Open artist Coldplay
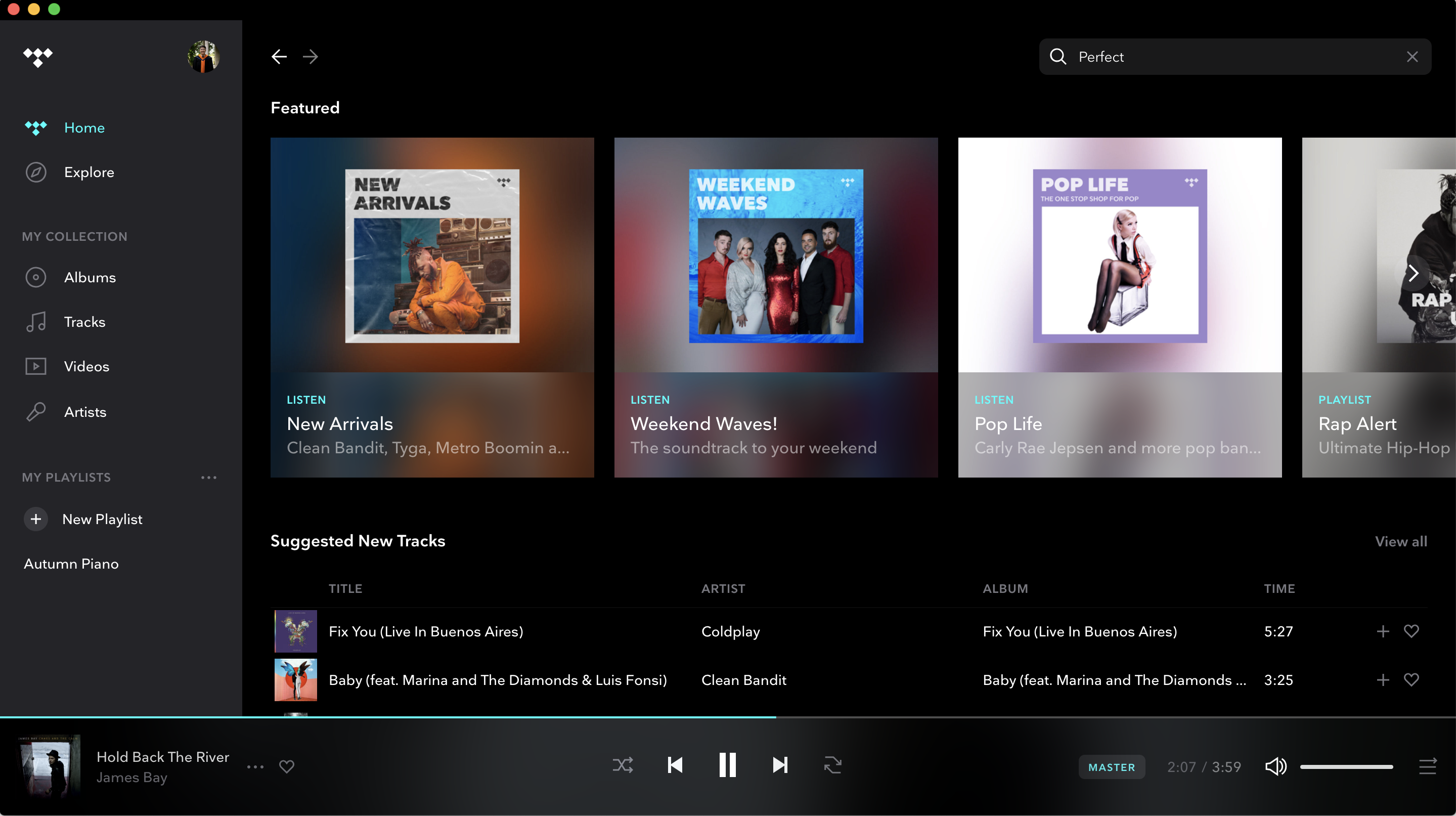The image size is (1456, 816). point(730,632)
